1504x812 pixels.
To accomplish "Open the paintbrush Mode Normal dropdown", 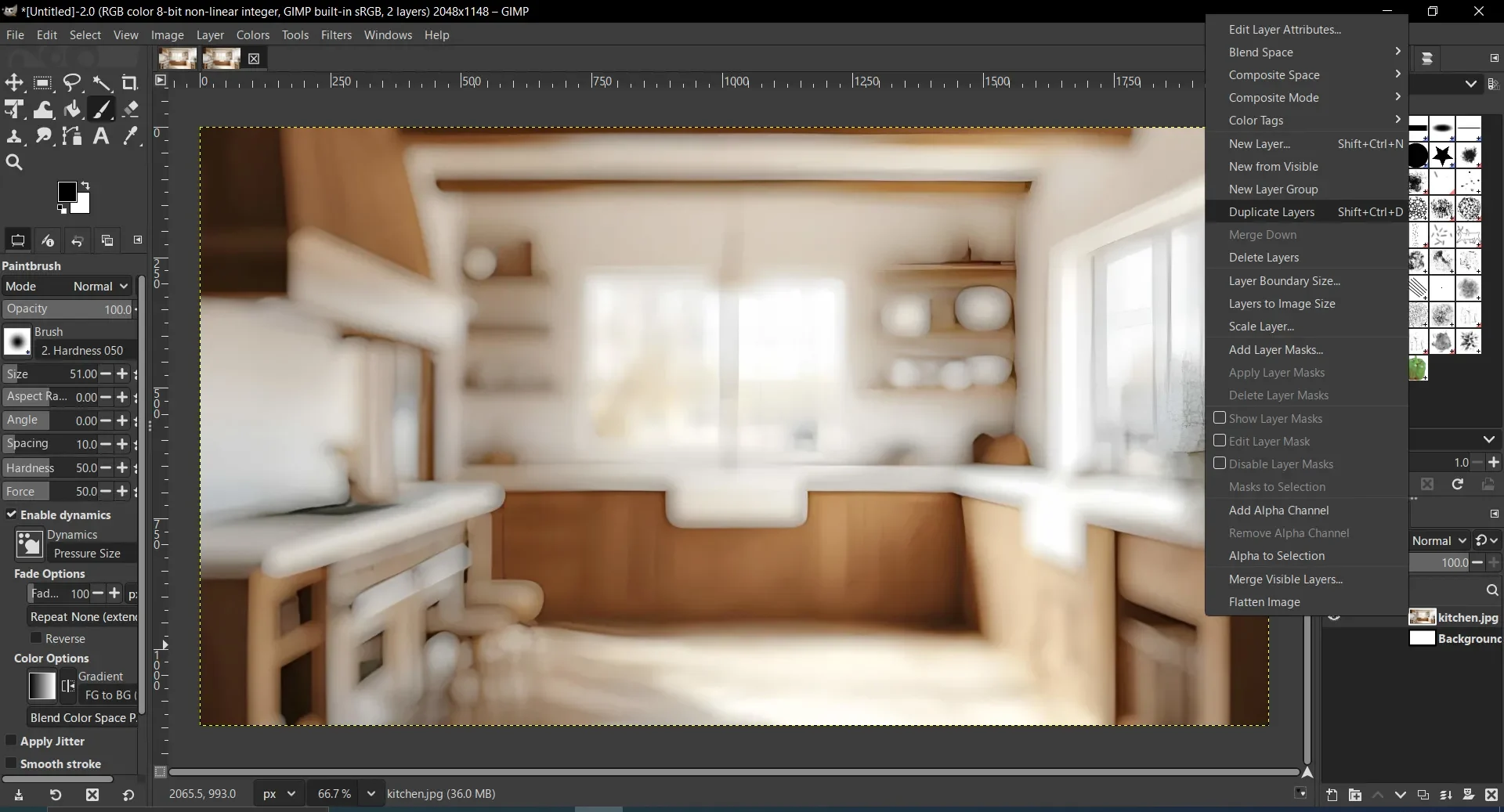I will [67, 287].
